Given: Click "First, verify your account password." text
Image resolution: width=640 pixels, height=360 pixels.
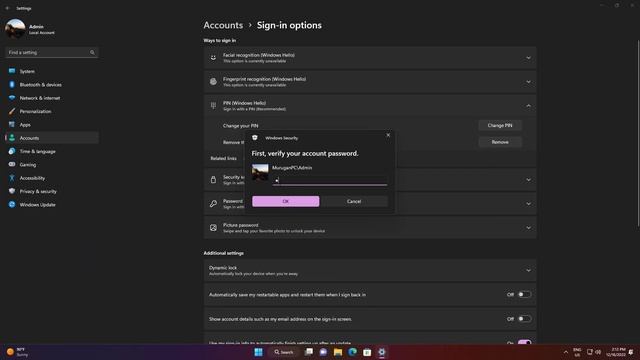Looking at the screenshot, I should pos(305,153).
